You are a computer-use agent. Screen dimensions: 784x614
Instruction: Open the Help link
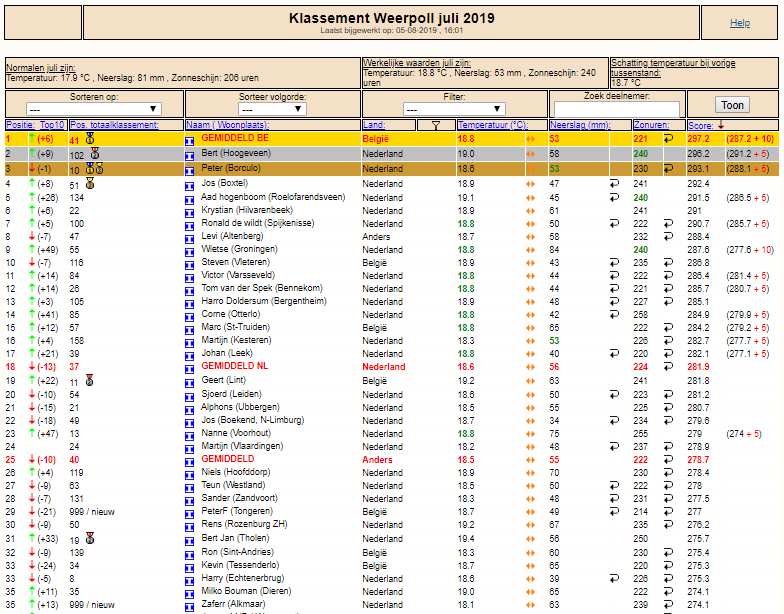(740, 23)
